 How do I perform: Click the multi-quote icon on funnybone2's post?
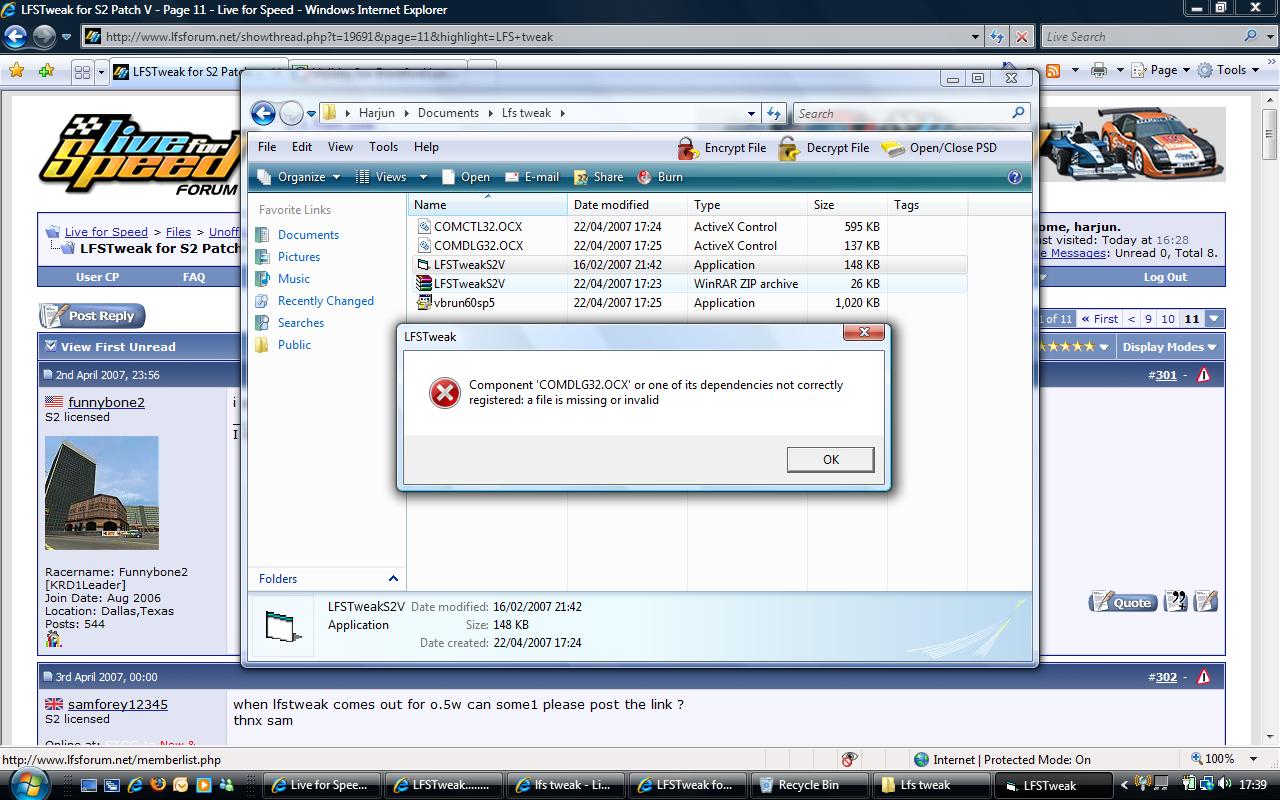click(x=1176, y=602)
